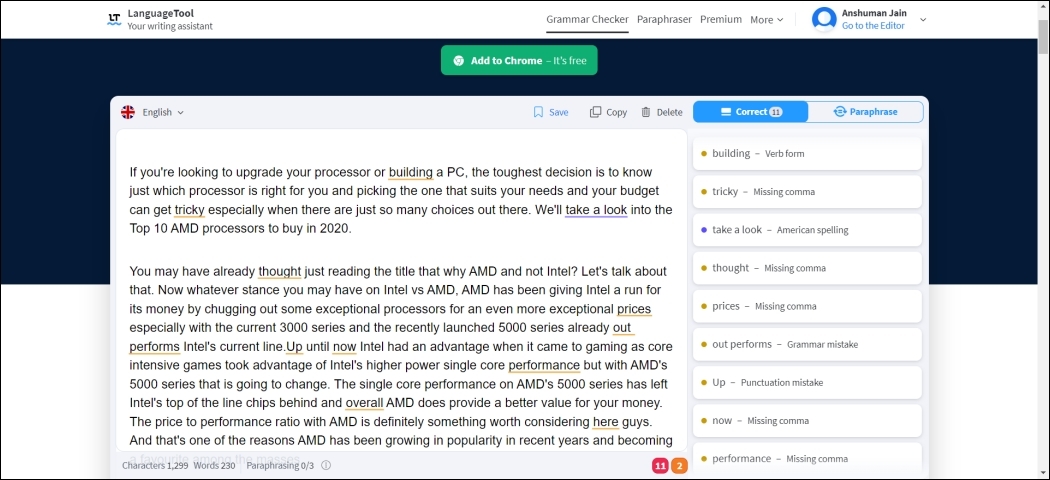Image resolution: width=1050 pixels, height=480 pixels.
Task: Click the bookmark Save icon
Action: click(538, 112)
